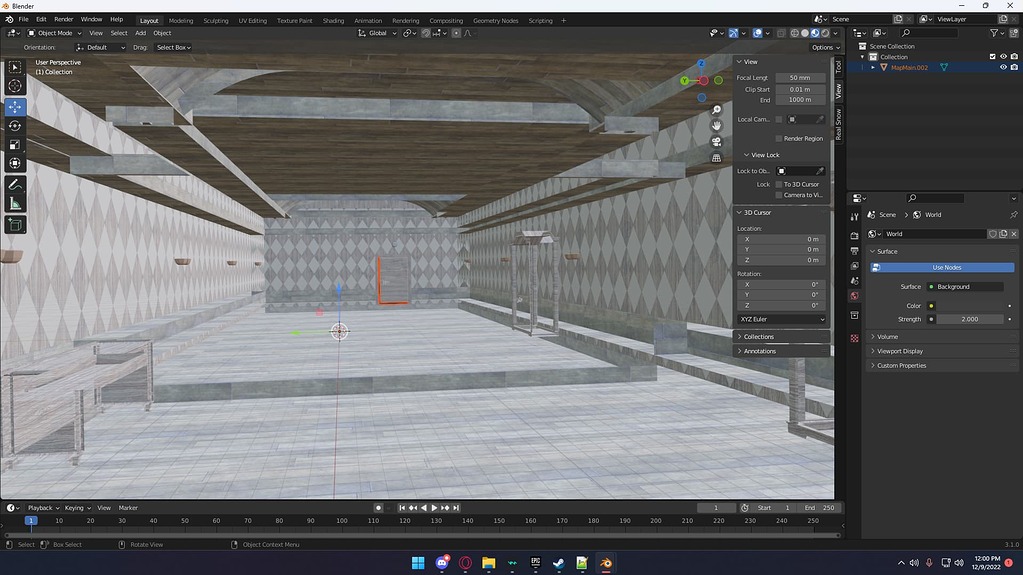This screenshot has height=575, width=1023.
Task: Open the Render menu
Action: pos(63,19)
